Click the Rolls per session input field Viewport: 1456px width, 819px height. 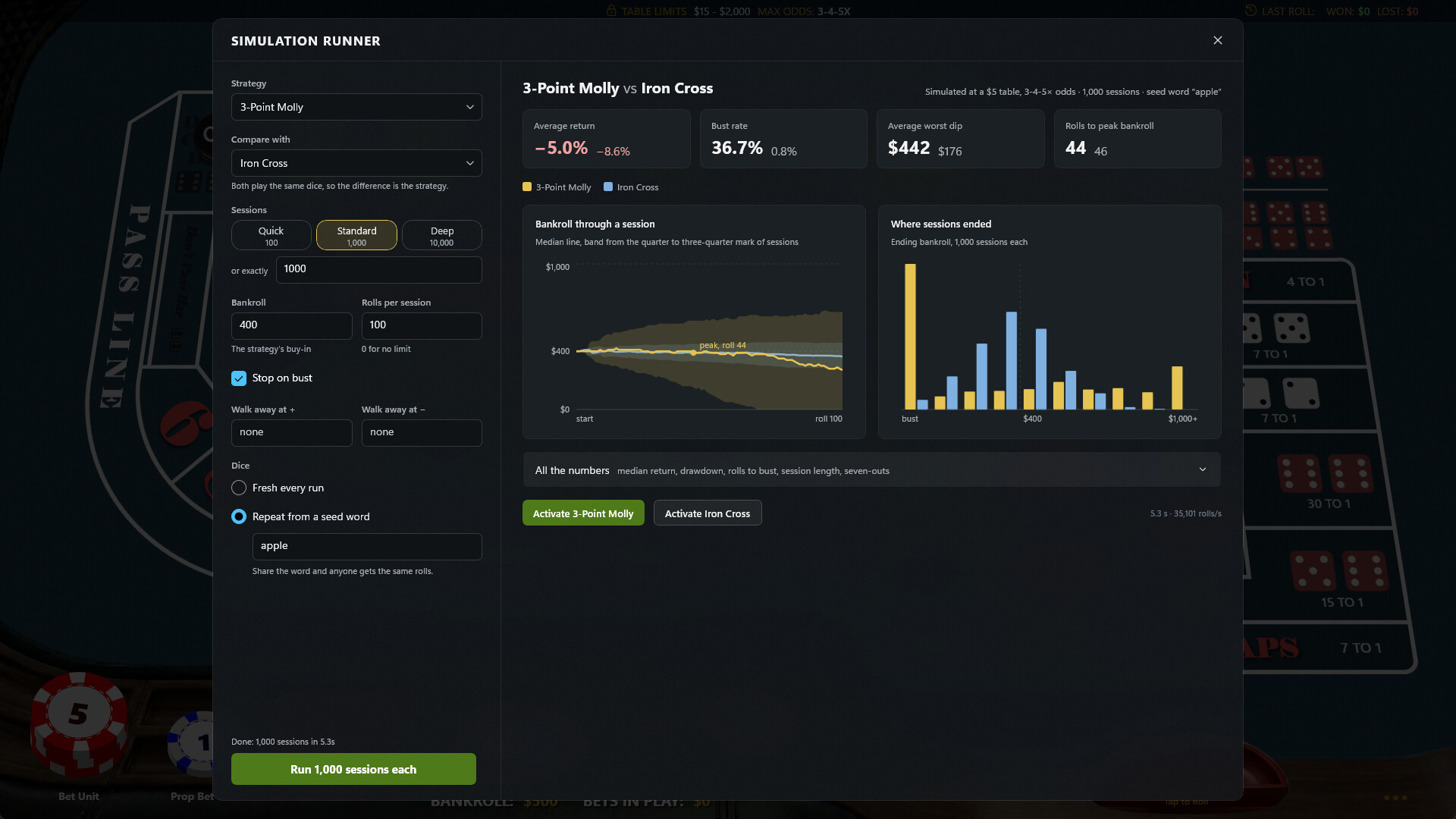(x=422, y=325)
